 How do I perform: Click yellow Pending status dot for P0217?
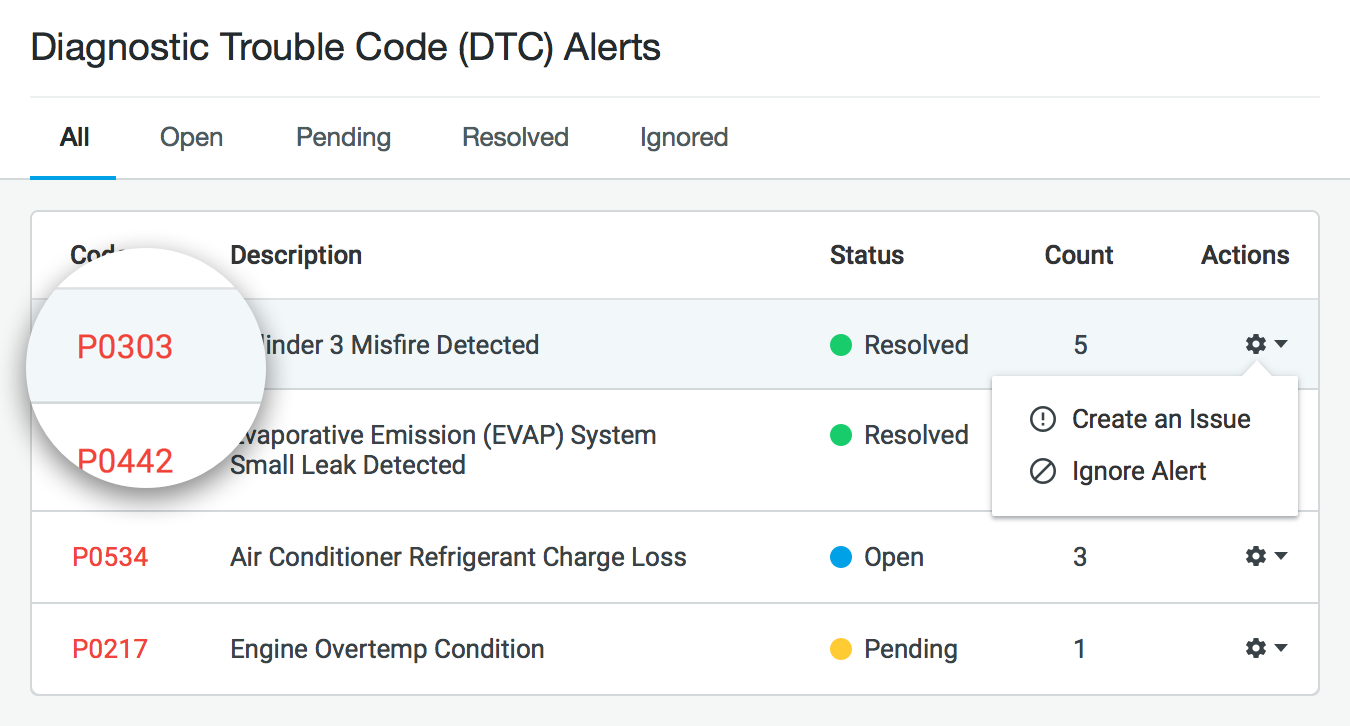point(841,649)
